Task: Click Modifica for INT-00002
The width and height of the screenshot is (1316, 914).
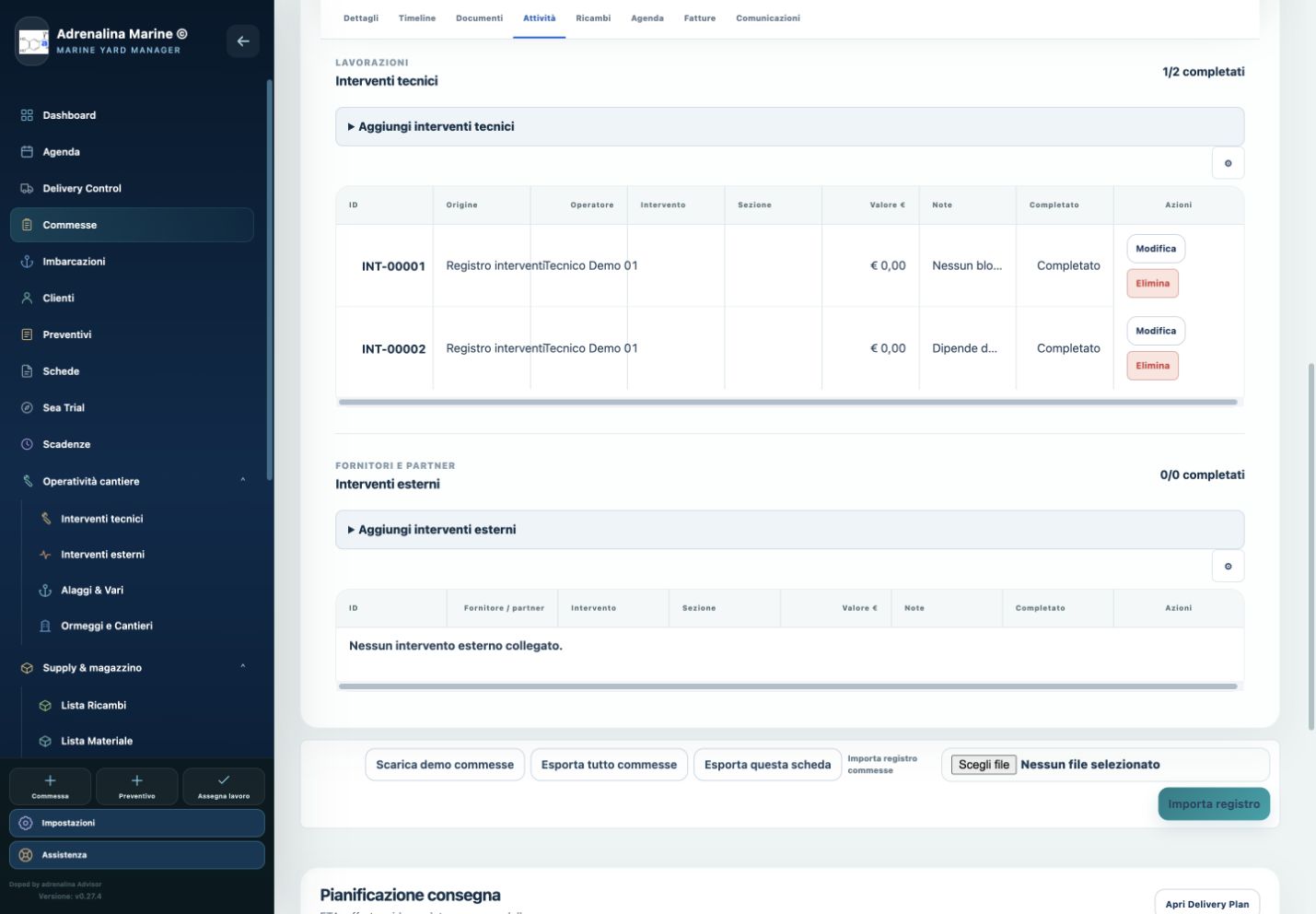Action: pyautogui.click(x=1156, y=331)
